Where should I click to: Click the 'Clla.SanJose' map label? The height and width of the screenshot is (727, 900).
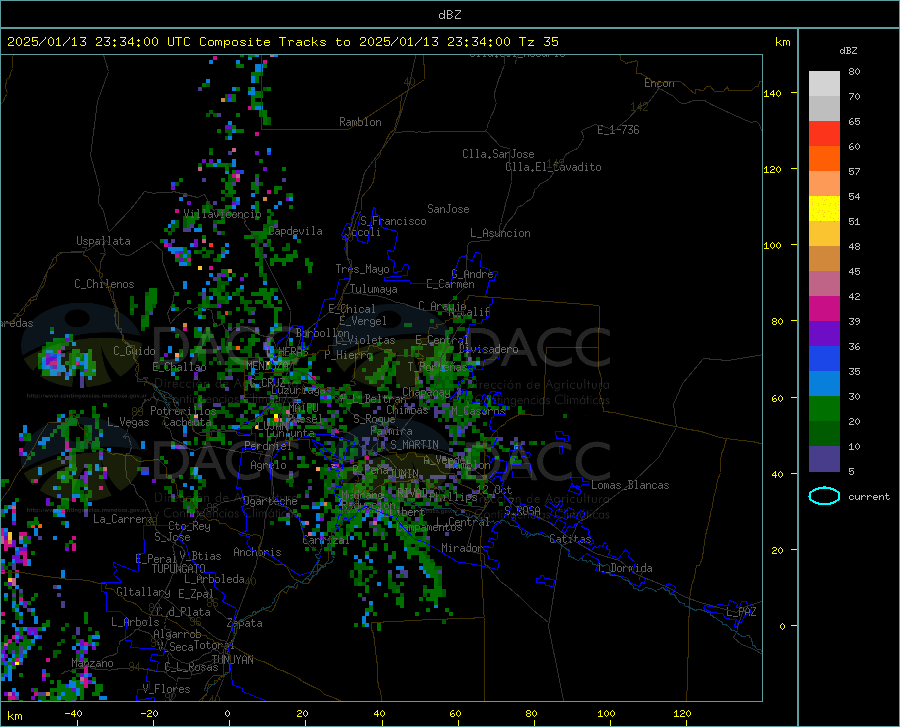(498, 154)
